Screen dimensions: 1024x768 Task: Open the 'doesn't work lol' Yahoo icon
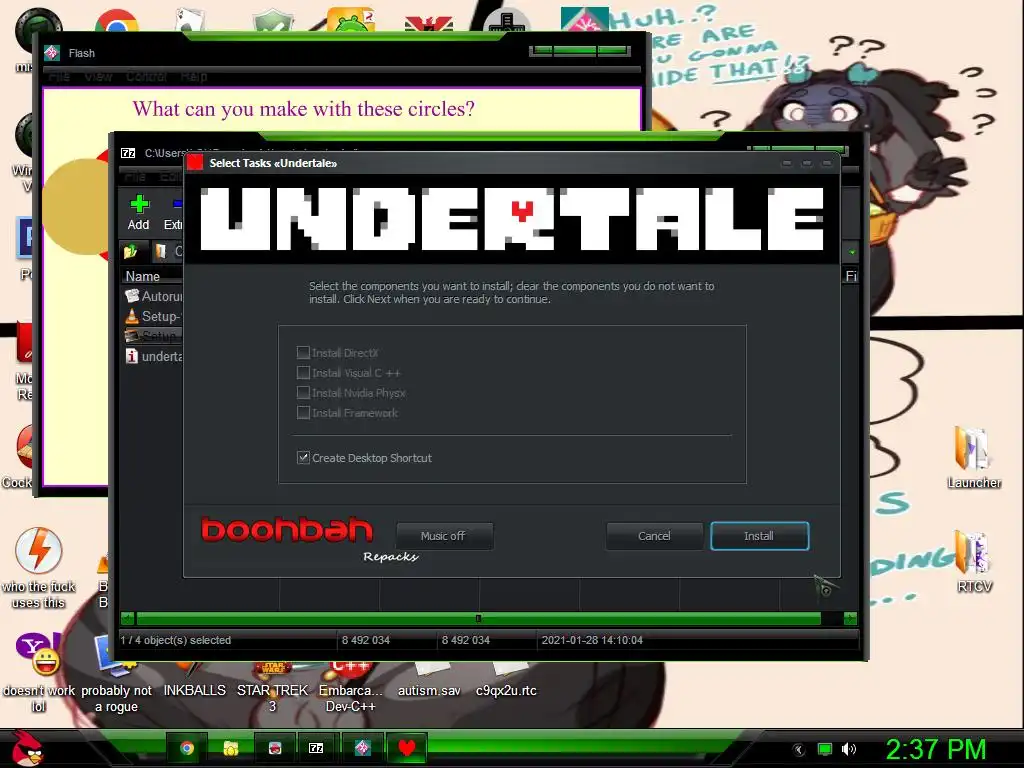point(39,673)
